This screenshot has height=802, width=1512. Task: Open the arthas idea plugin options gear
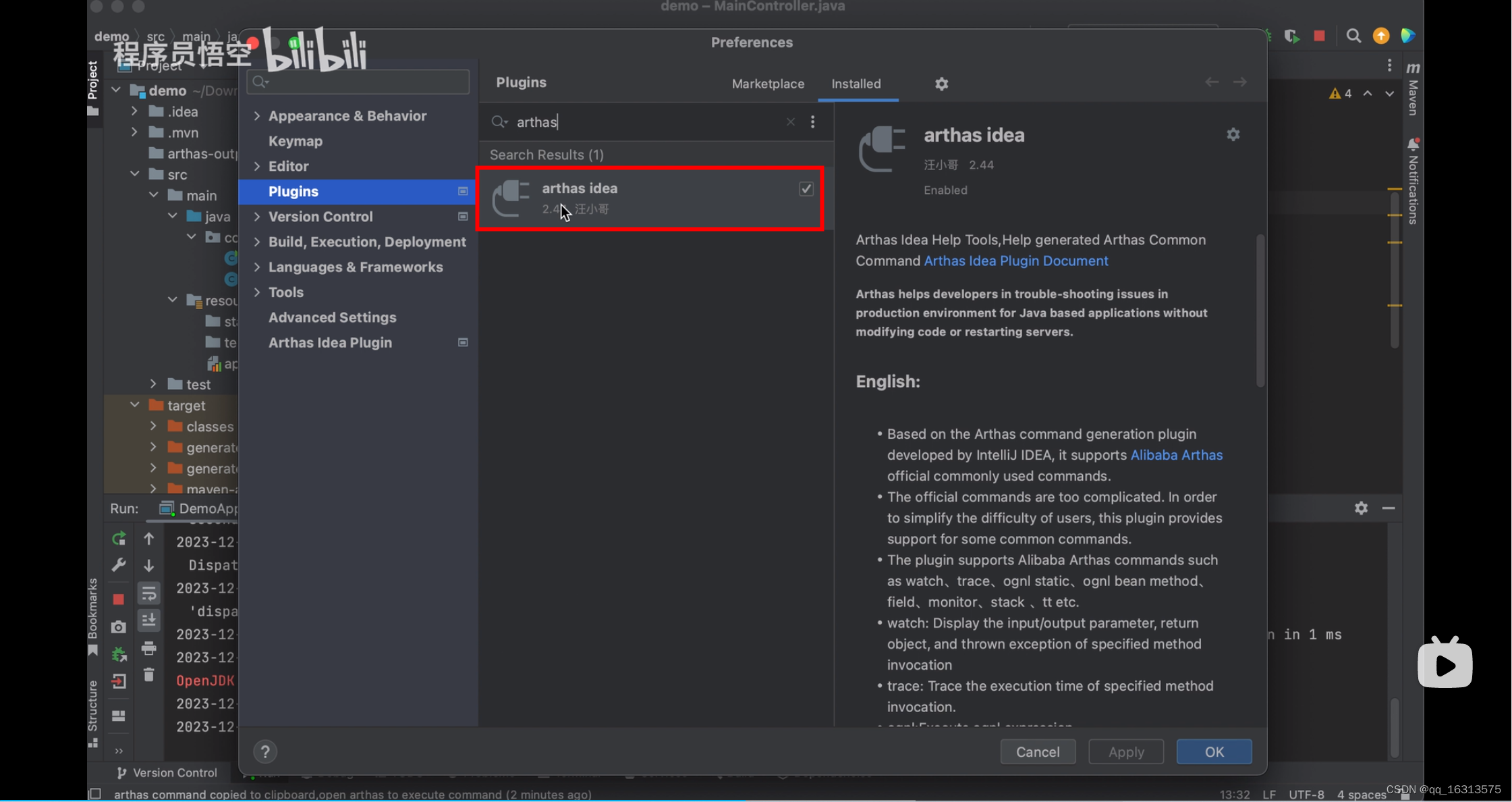click(x=1233, y=135)
